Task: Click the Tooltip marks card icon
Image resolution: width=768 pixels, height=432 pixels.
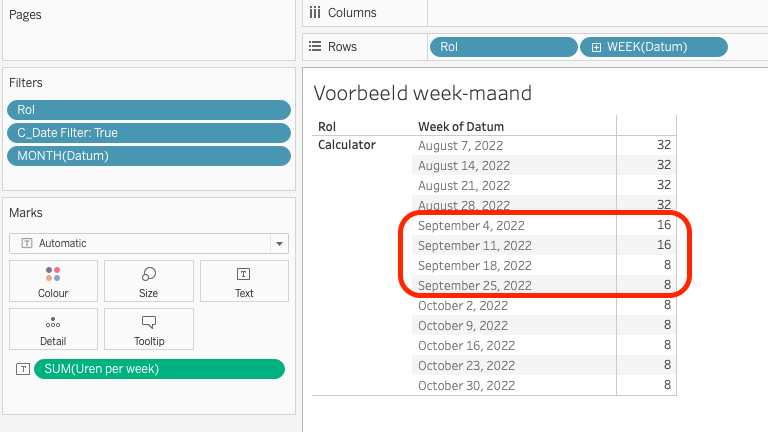Action: click(148, 322)
